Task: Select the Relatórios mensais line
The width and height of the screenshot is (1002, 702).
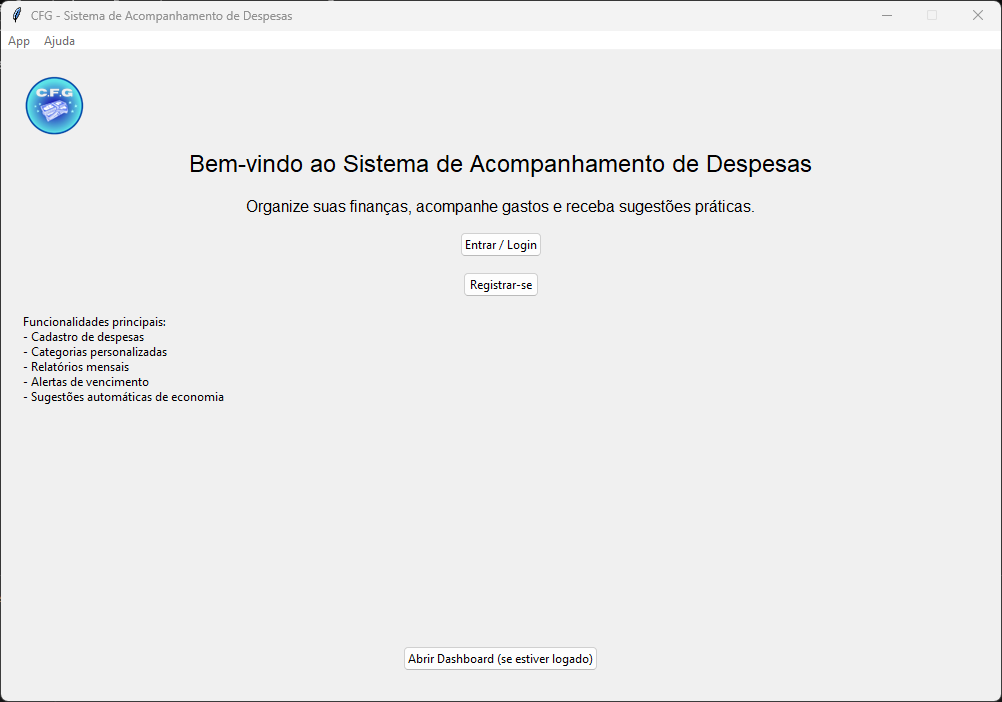Action: click(79, 367)
